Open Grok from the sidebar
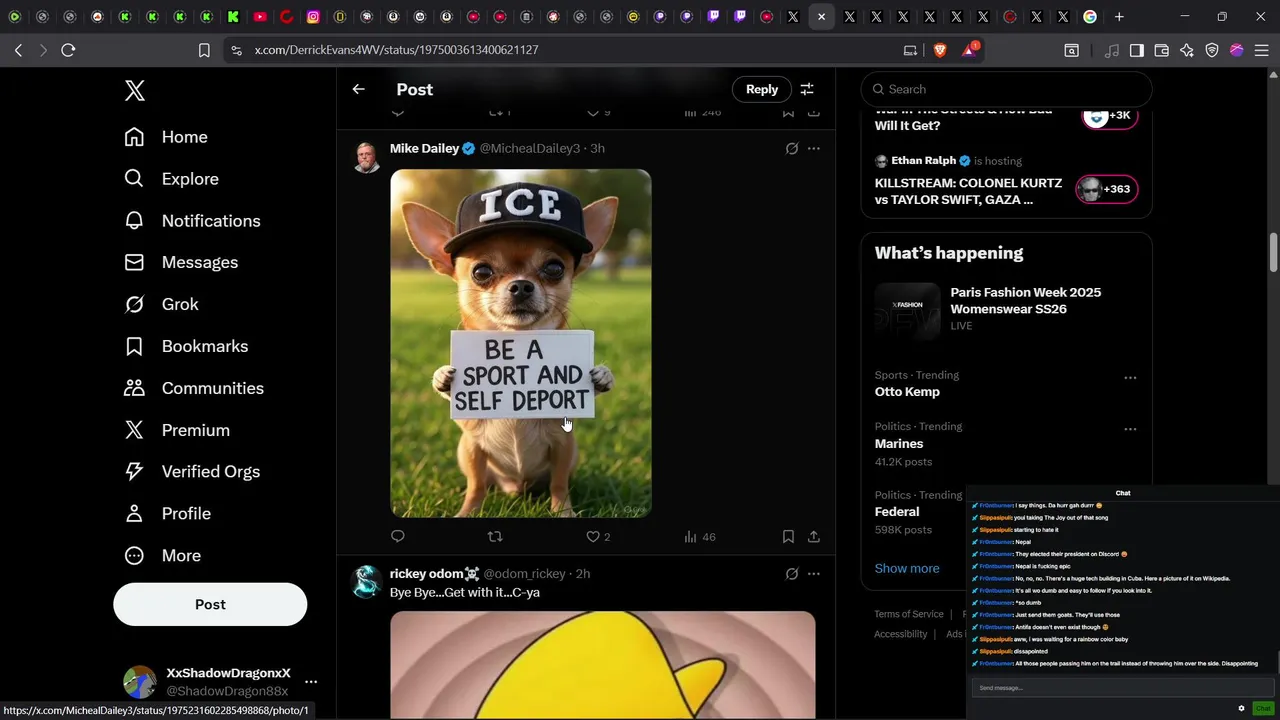Screen dimensions: 1280x720 161,304
